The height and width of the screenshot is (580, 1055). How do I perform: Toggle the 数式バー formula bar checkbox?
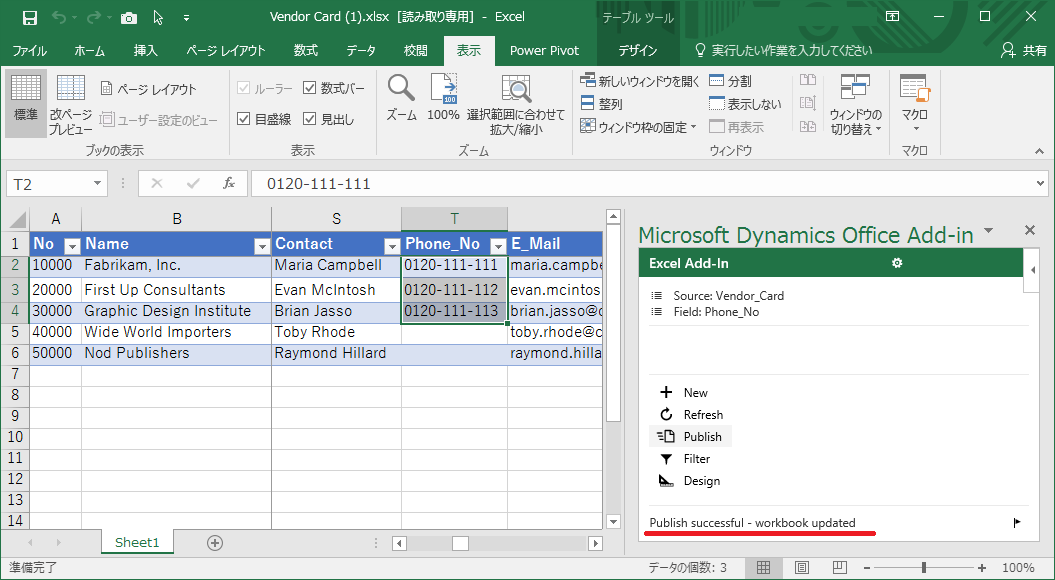click(310, 88)
